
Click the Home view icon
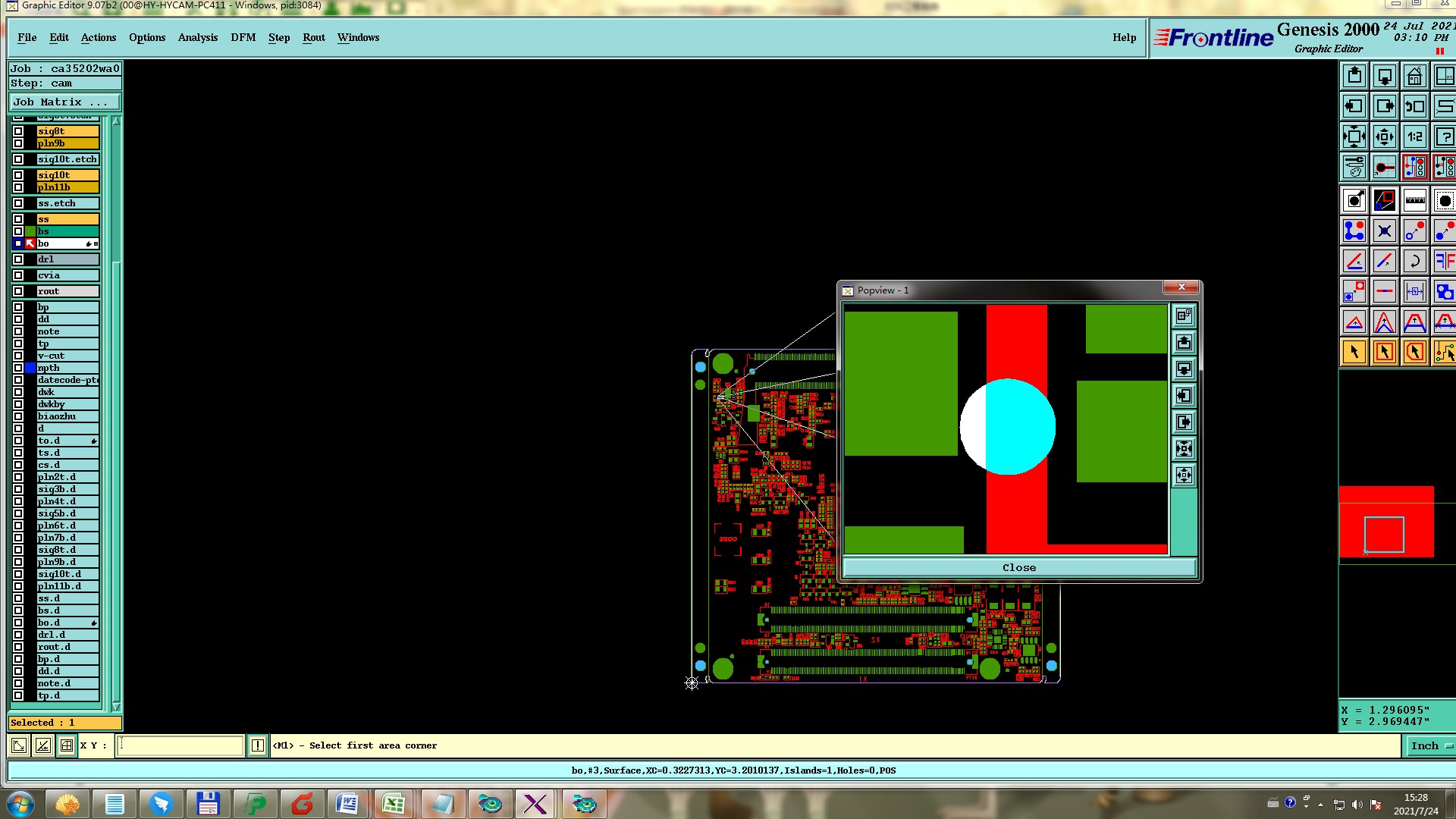[x=1414, y=77]
